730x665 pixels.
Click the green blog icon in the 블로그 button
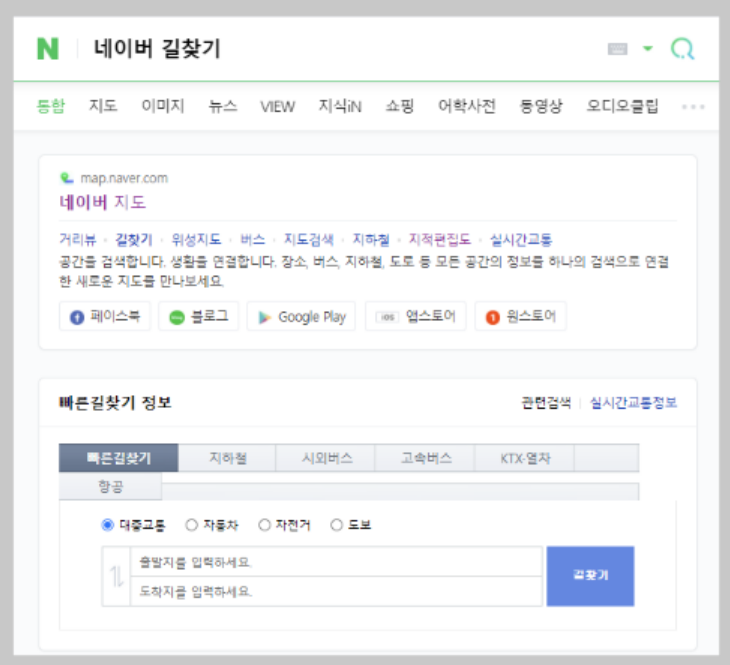(176, 318)
